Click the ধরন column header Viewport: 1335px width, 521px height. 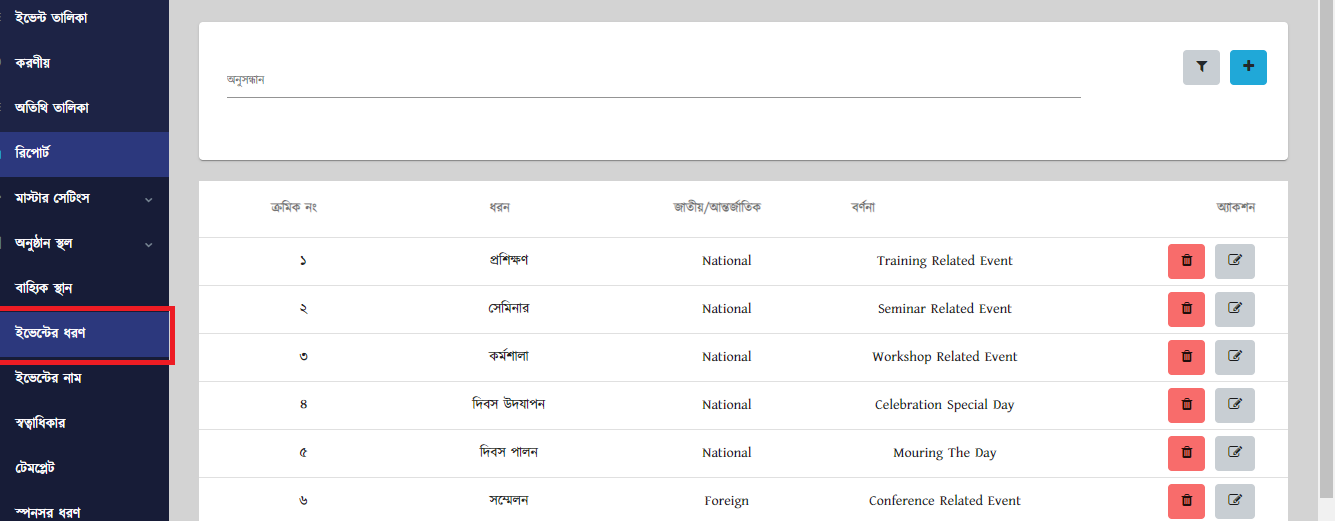(500, 208)
